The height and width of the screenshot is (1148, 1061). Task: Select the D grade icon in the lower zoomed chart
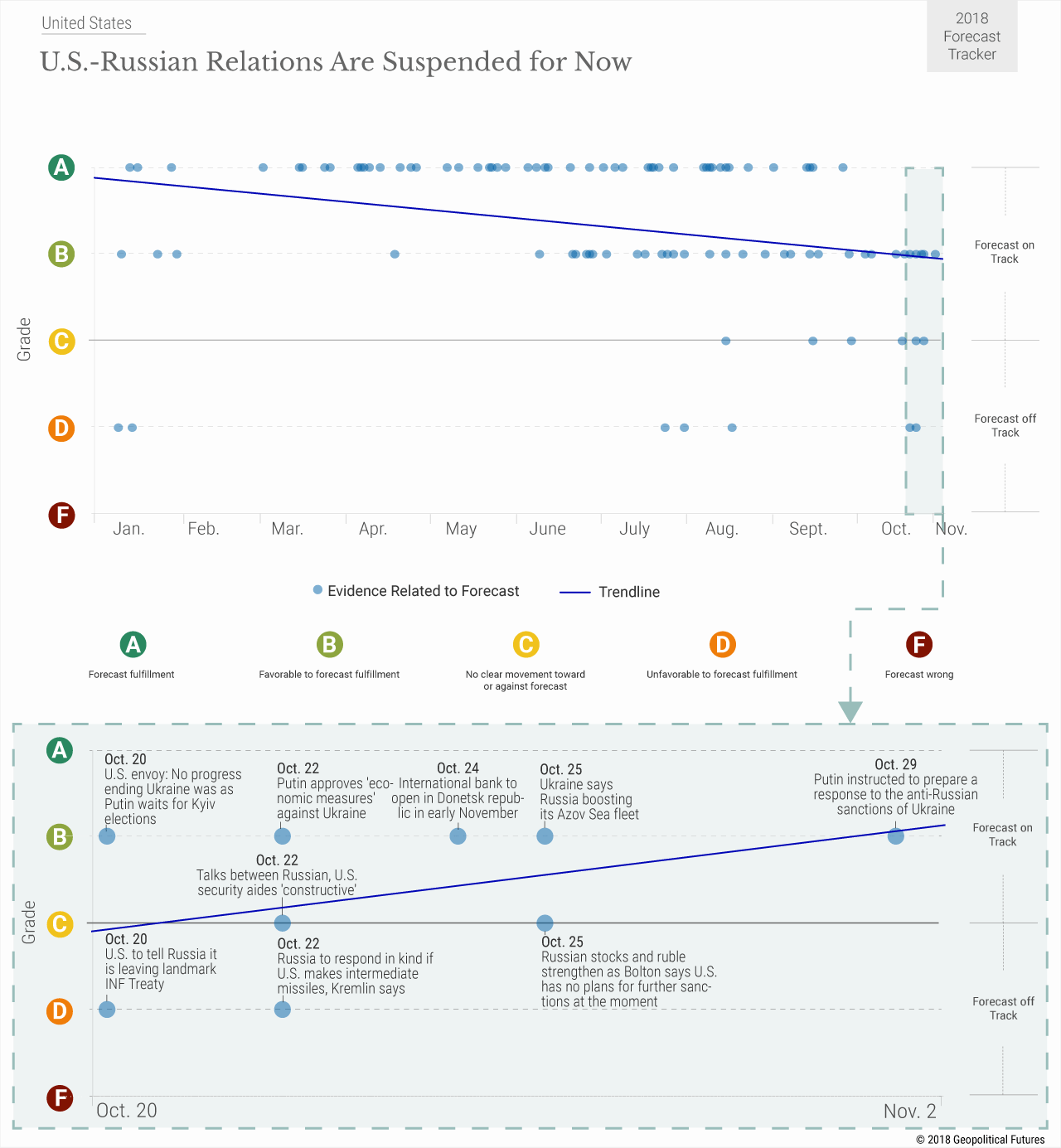click(x=59, y=1010)
